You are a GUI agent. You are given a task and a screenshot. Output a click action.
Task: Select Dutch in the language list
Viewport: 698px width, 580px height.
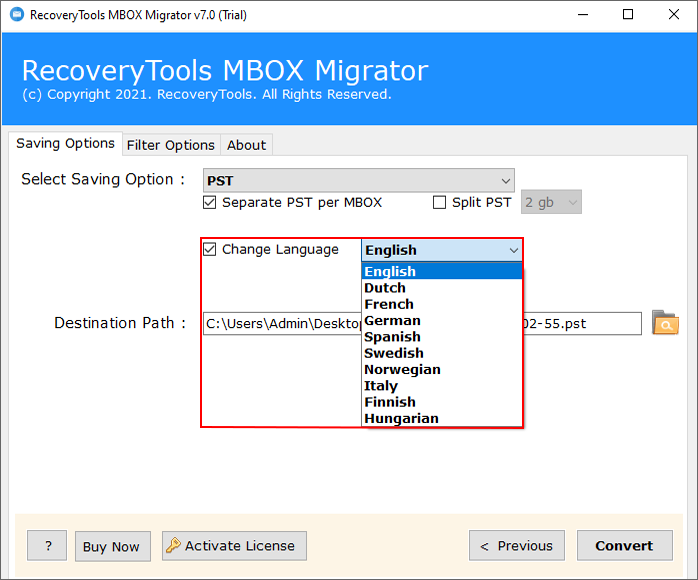click(x=442, y=288)
